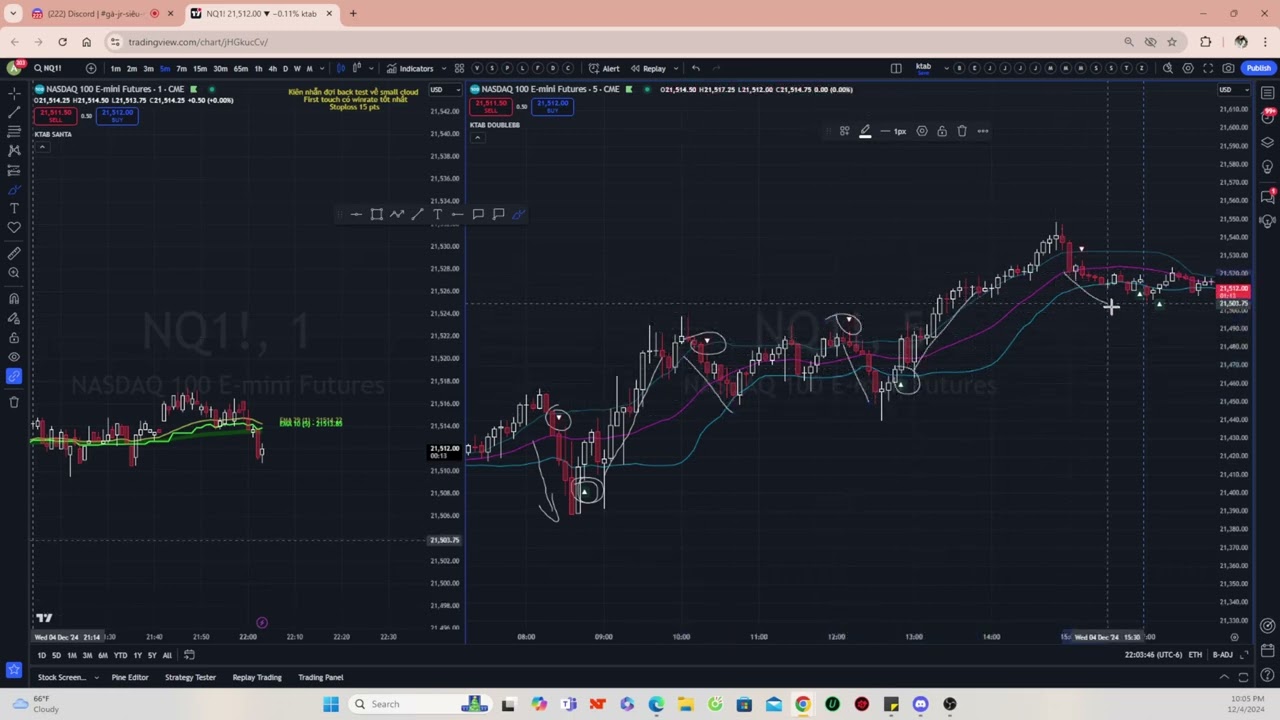Open the chart layout selector icon
Screen dimensions: 1280x720
(x=896, y=68)
